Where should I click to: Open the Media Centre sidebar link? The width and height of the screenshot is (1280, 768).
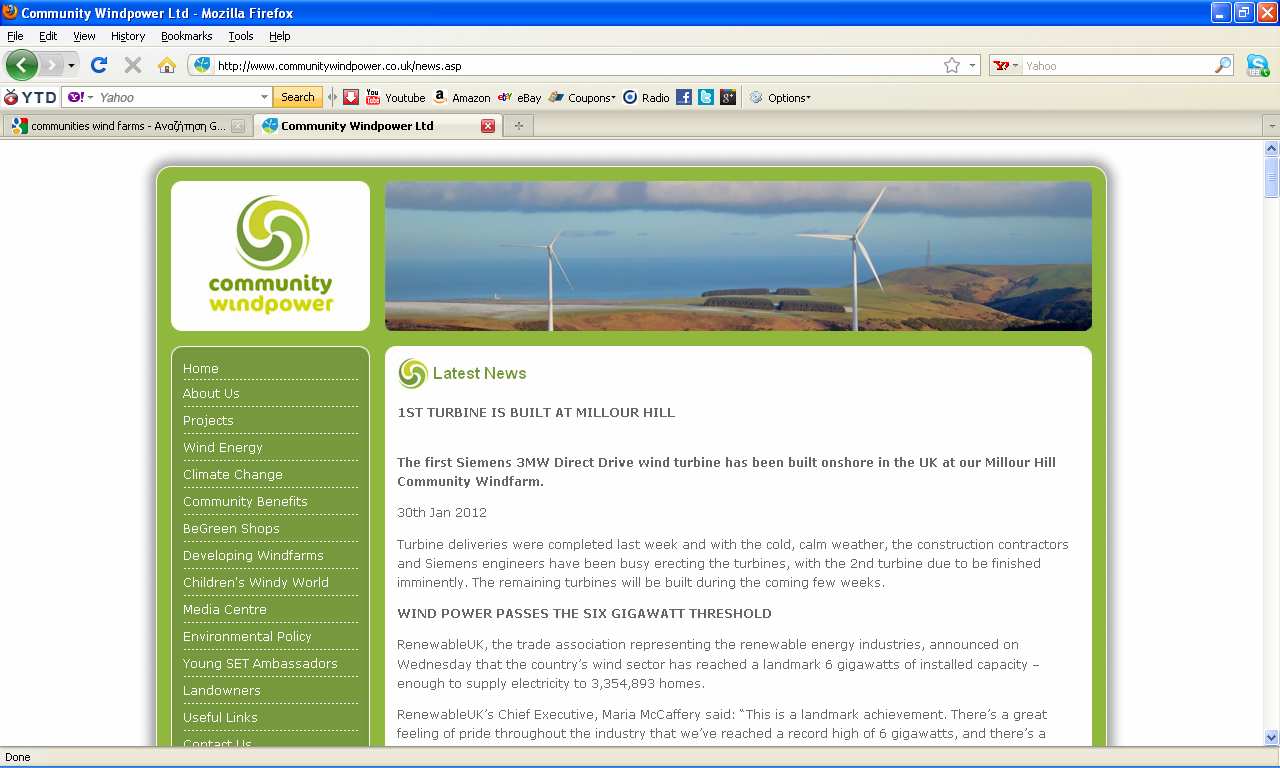click(x=224, y=610)
